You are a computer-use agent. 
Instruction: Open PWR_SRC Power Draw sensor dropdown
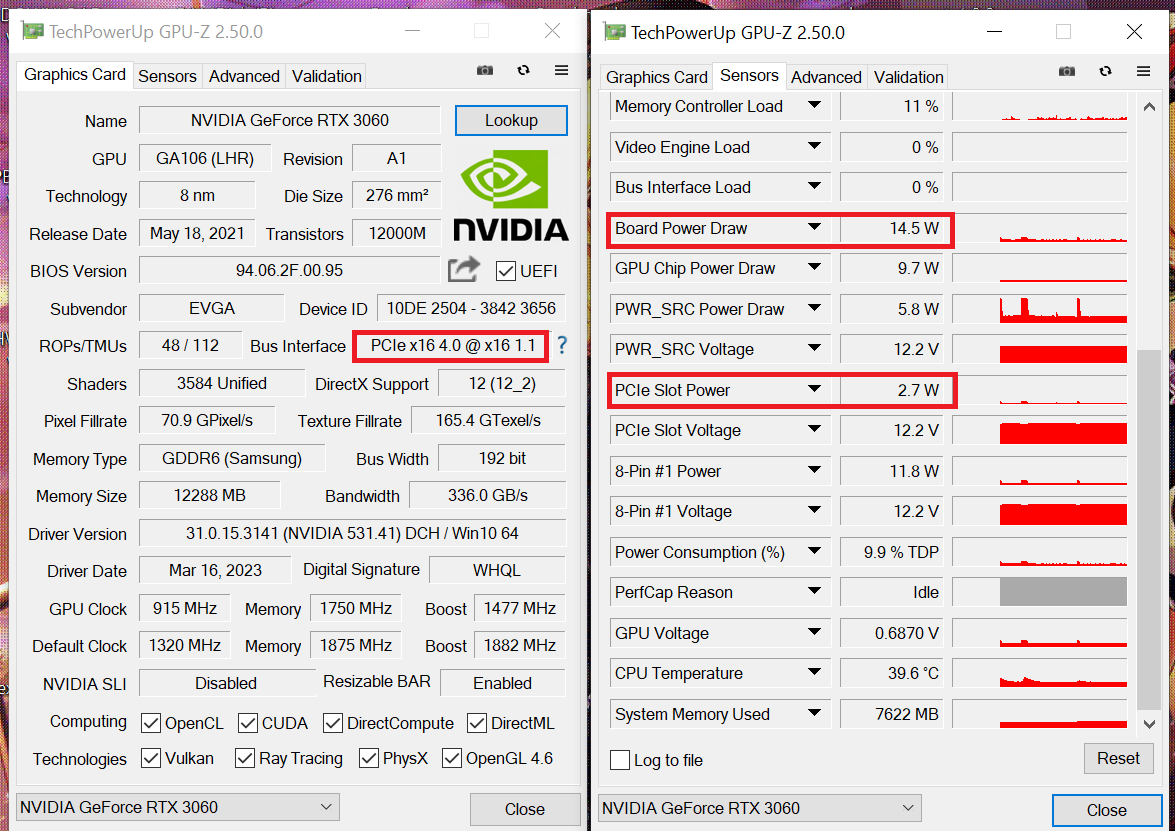click(x=814, y=308)
